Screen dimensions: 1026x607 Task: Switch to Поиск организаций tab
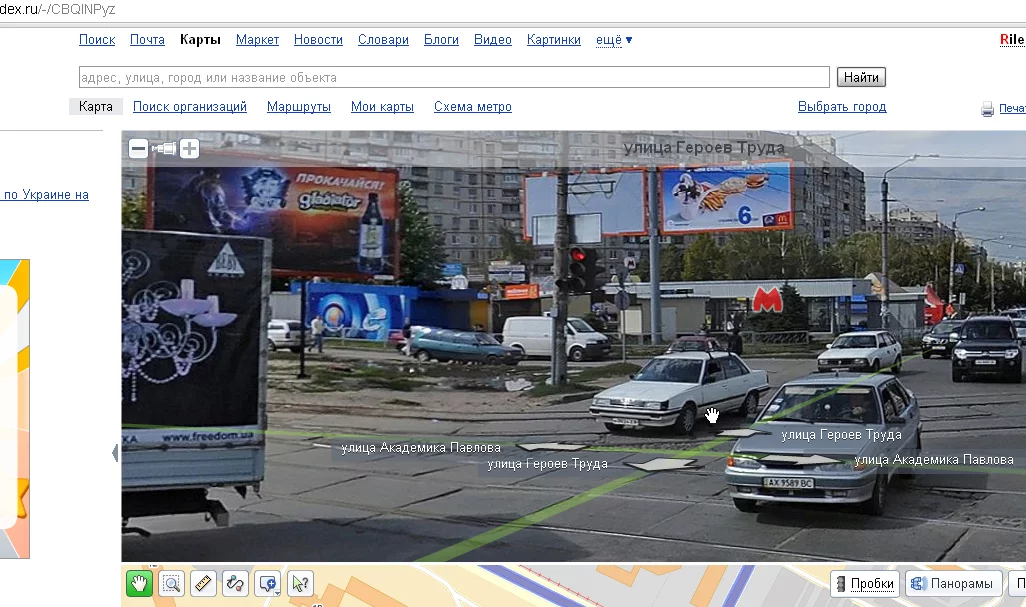[190, 107]
